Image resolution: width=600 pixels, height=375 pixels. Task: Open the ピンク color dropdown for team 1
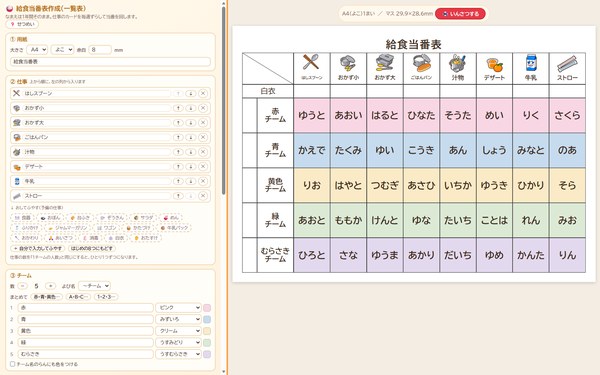pos(178,308)
